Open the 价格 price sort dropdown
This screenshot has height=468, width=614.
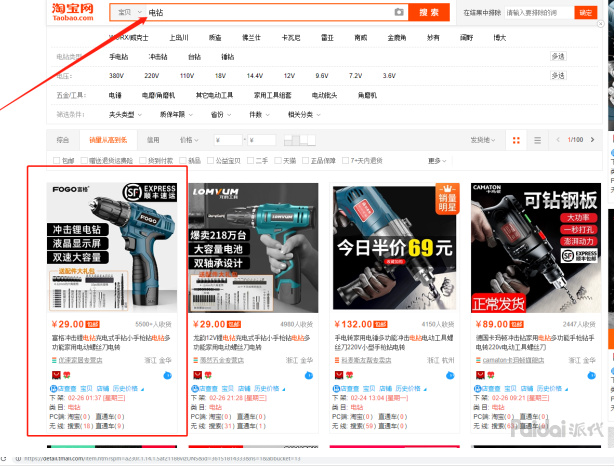(x=189, y=140)
